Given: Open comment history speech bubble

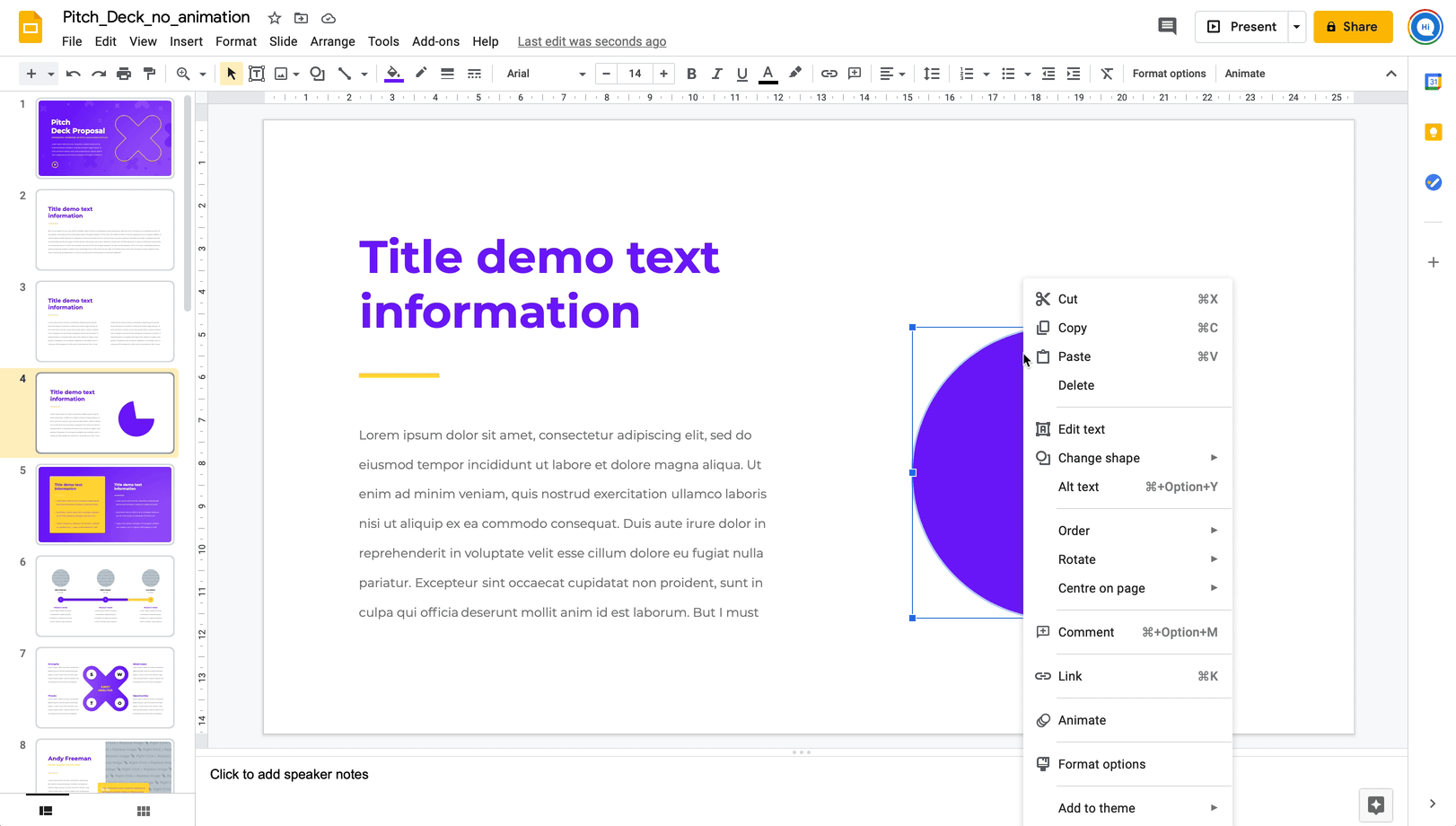Looking at the screenshot, I should click(1167, 27).
